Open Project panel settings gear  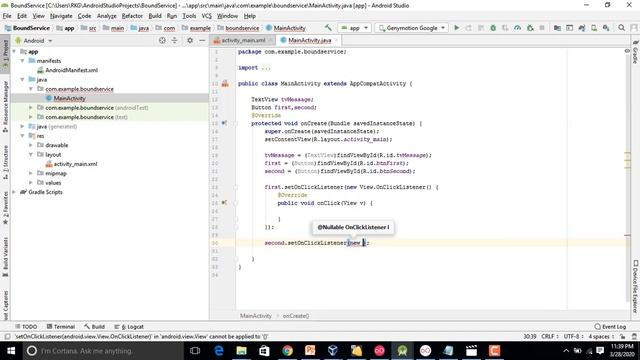point(190,40)
